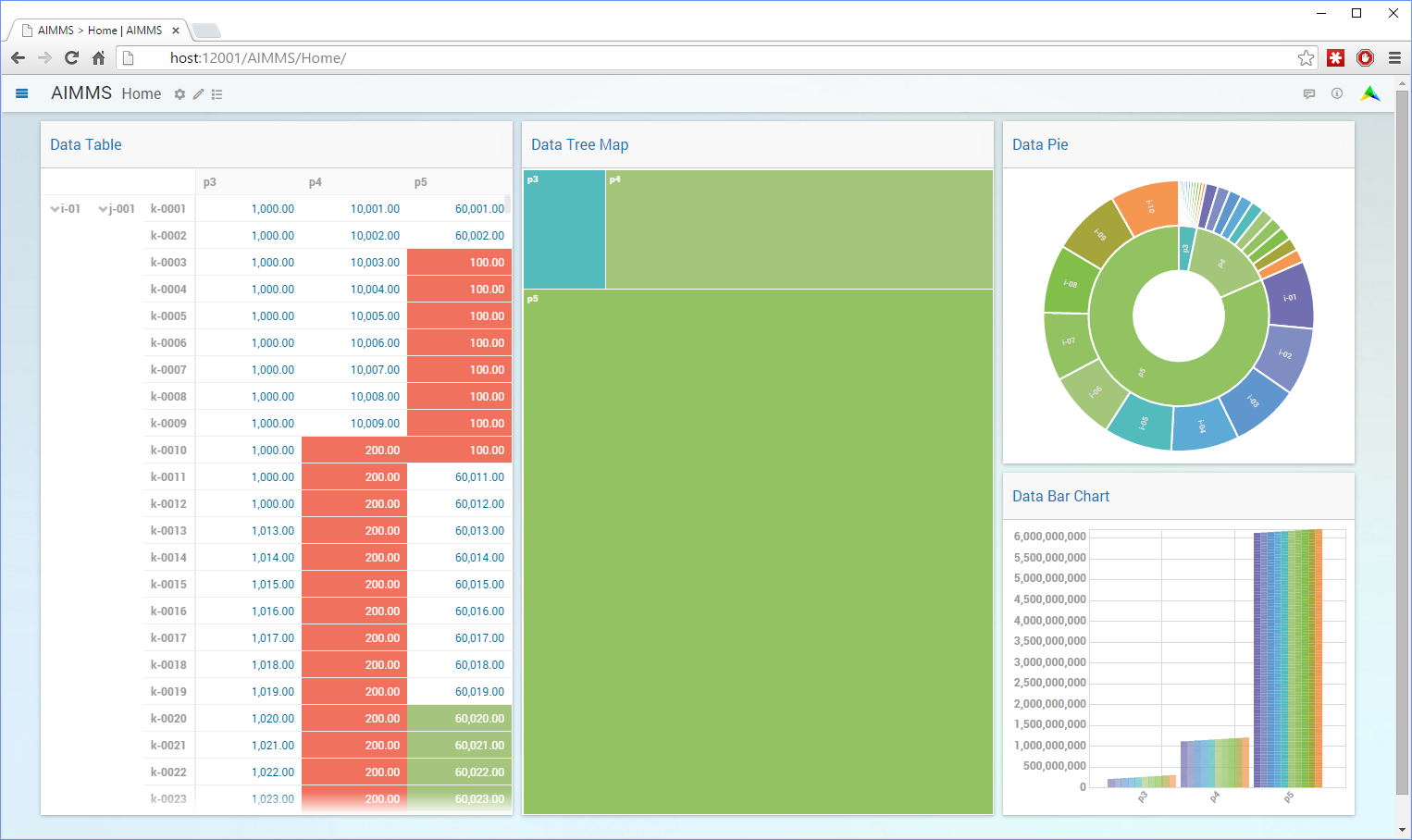Reload the page with refresh icon

click(71, 57)
